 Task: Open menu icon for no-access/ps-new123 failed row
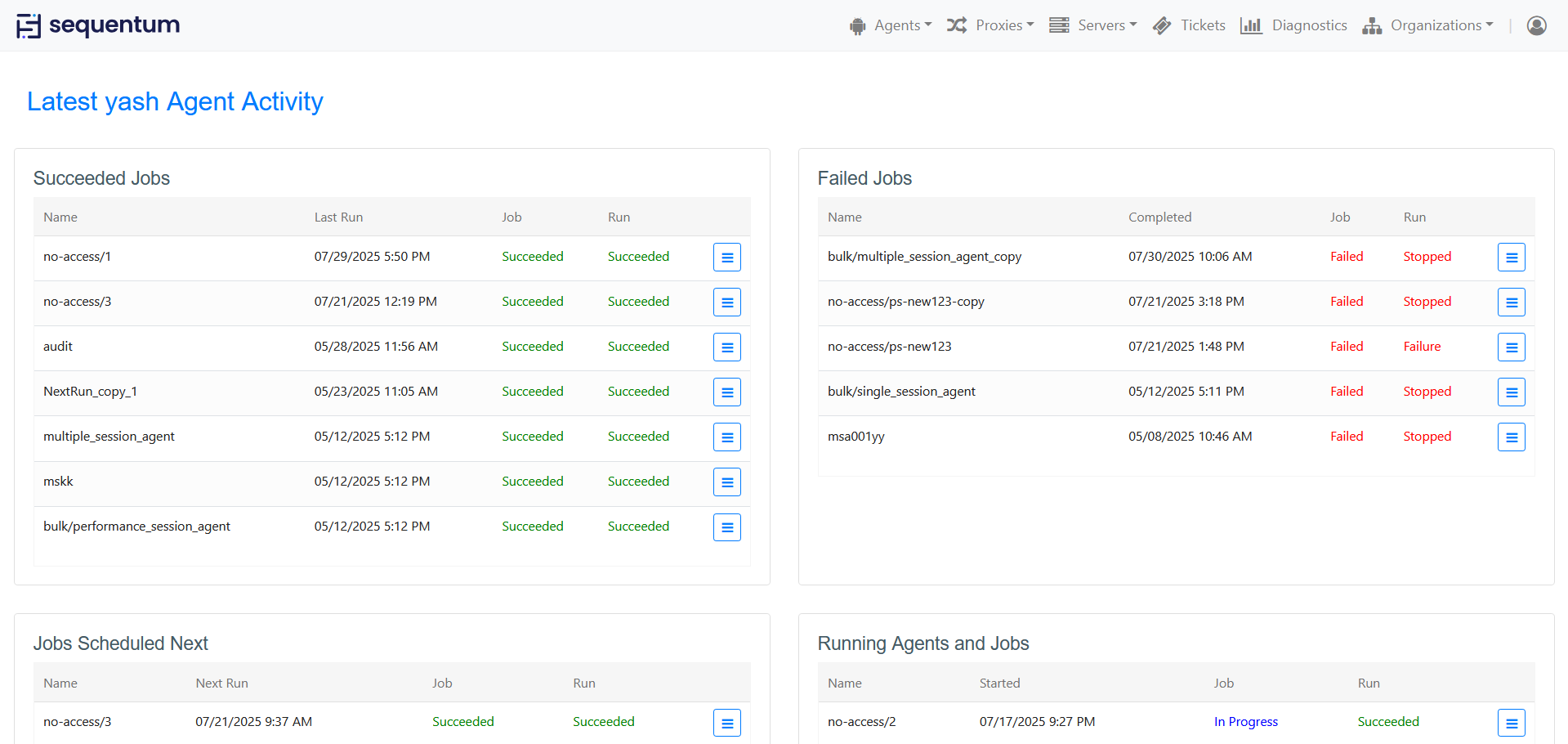click(x=1511, y=347)
